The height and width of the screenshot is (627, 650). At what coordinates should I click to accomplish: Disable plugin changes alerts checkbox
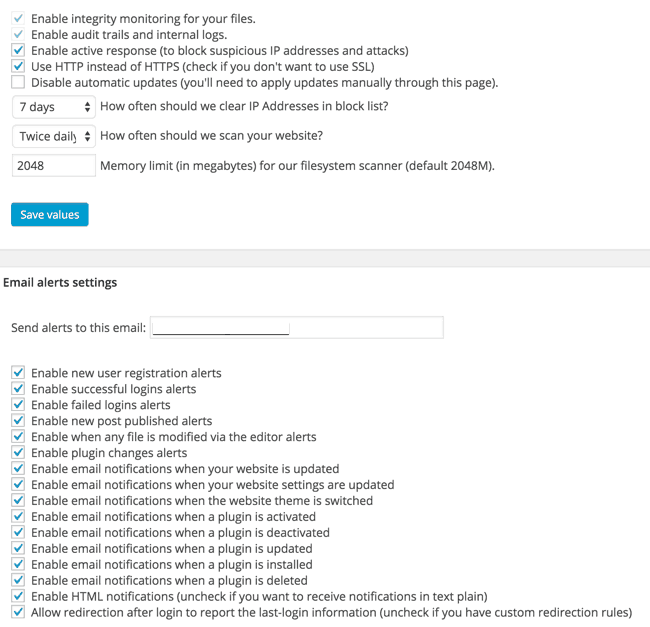point(18,453)
